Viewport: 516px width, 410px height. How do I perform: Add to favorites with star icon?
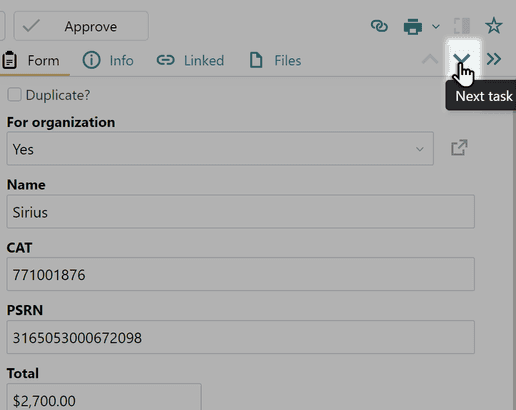click(x=494, y=26)
